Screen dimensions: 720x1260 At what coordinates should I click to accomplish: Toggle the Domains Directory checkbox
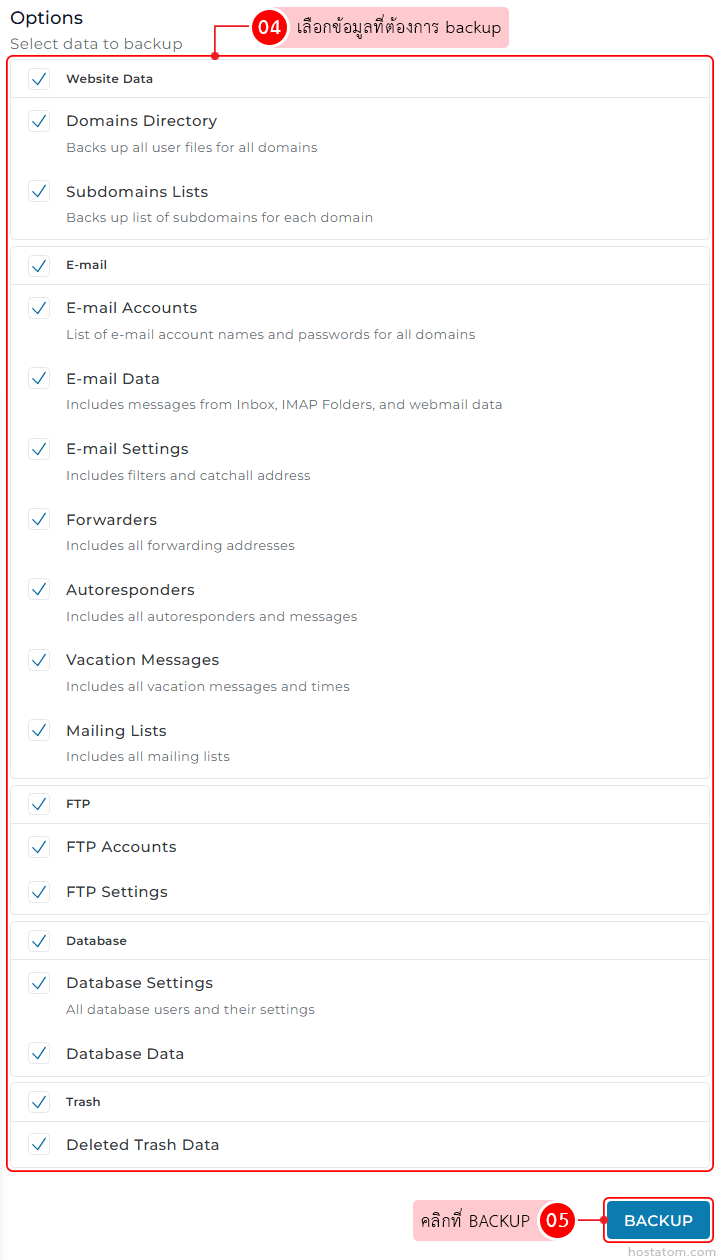coord(39,121)
